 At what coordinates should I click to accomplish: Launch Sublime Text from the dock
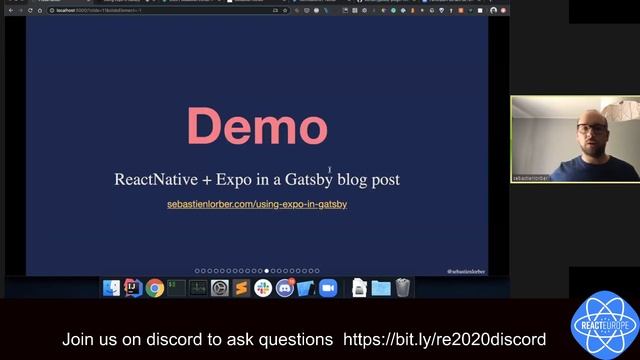click(x=241, y=288)
